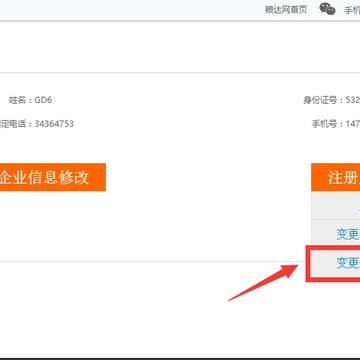This screenshot has height=360, width=360.
Task: Select the gray row under 注册 header
Action: (336, 205)
